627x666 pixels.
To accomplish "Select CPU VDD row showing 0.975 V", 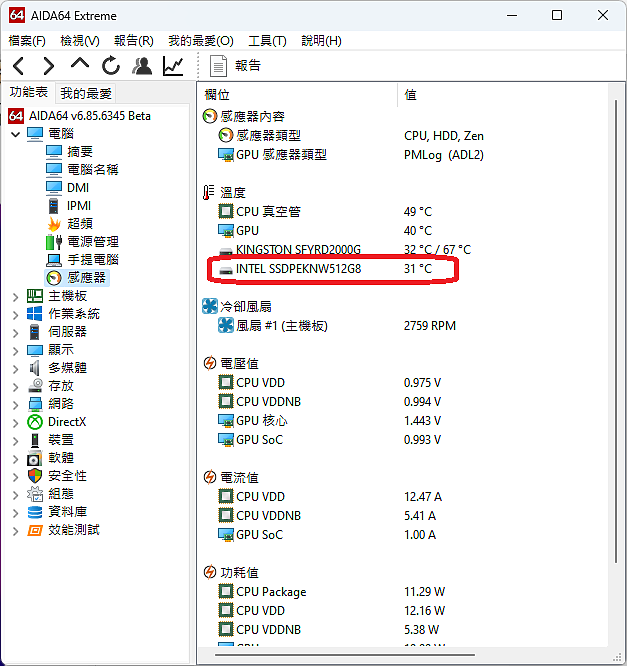I will click(329, 383).
